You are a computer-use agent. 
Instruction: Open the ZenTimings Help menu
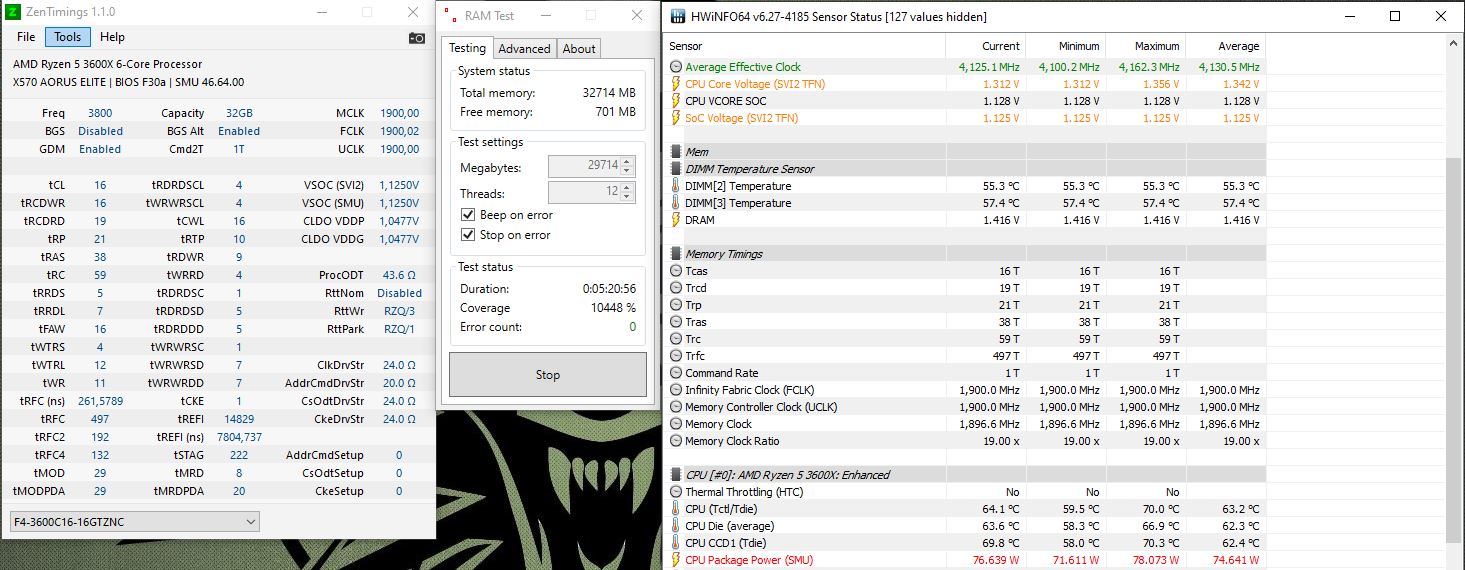(x=113, y=37)
